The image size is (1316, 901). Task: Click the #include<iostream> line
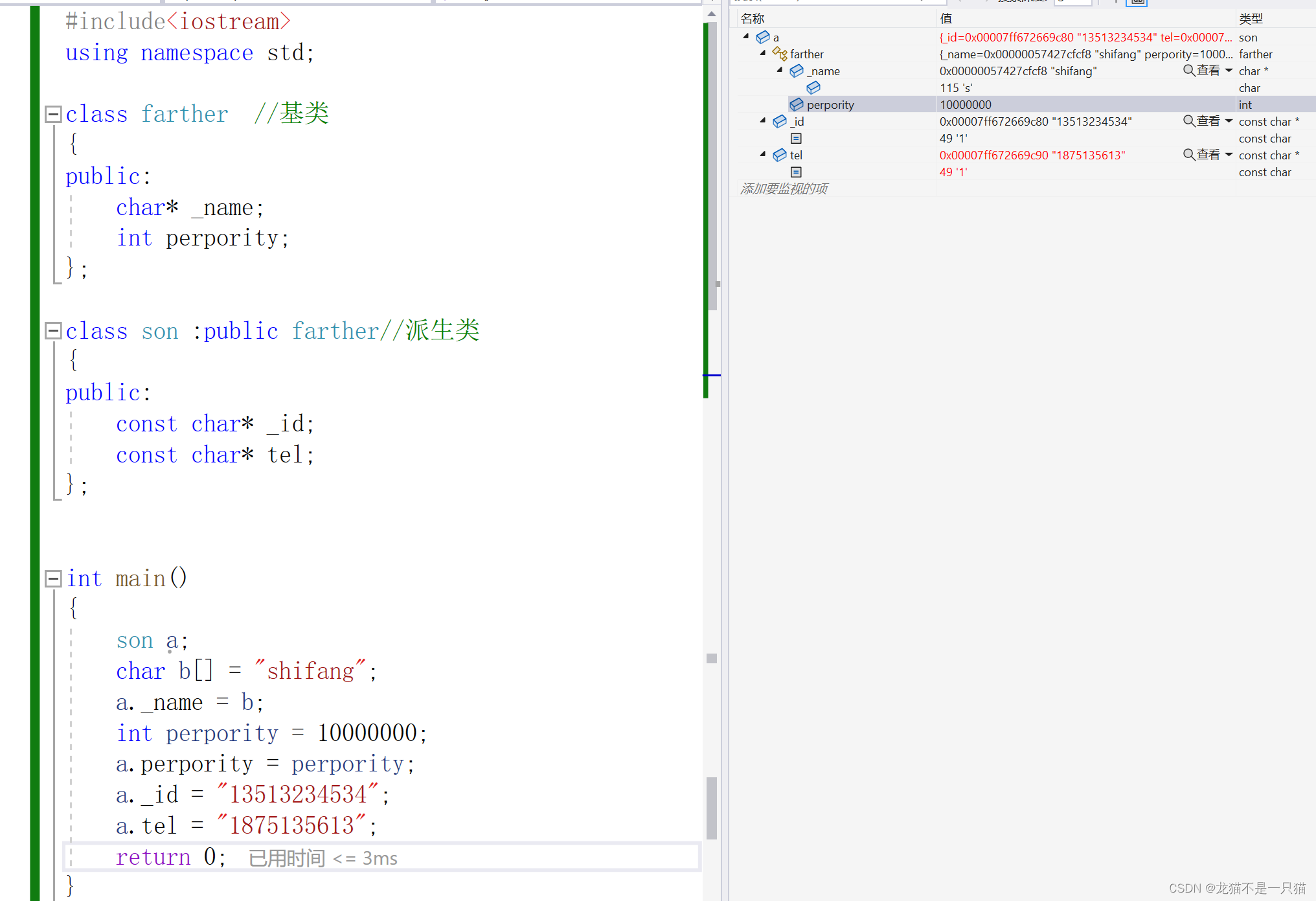pos(178,21)
